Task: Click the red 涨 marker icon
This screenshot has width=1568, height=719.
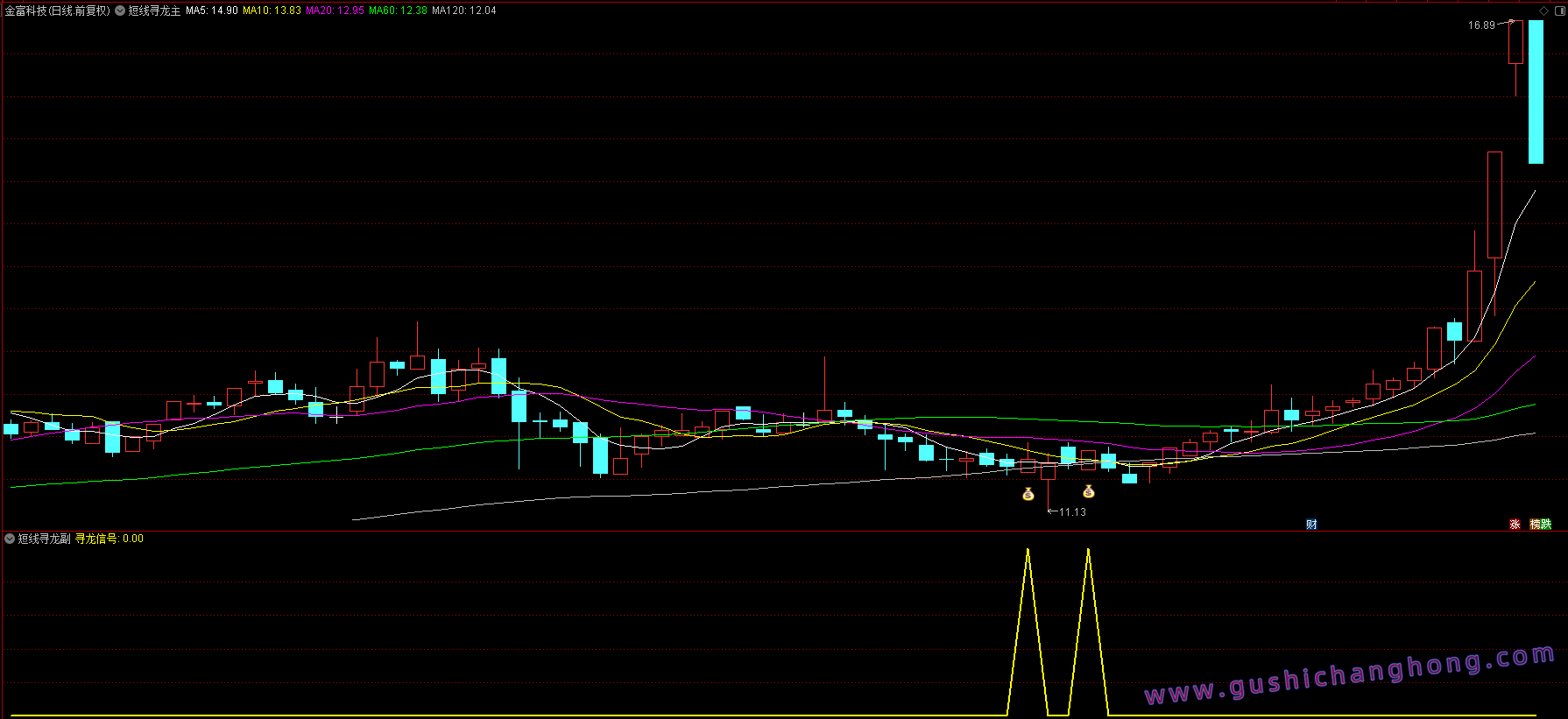Action: click(x=1515, y=525)
